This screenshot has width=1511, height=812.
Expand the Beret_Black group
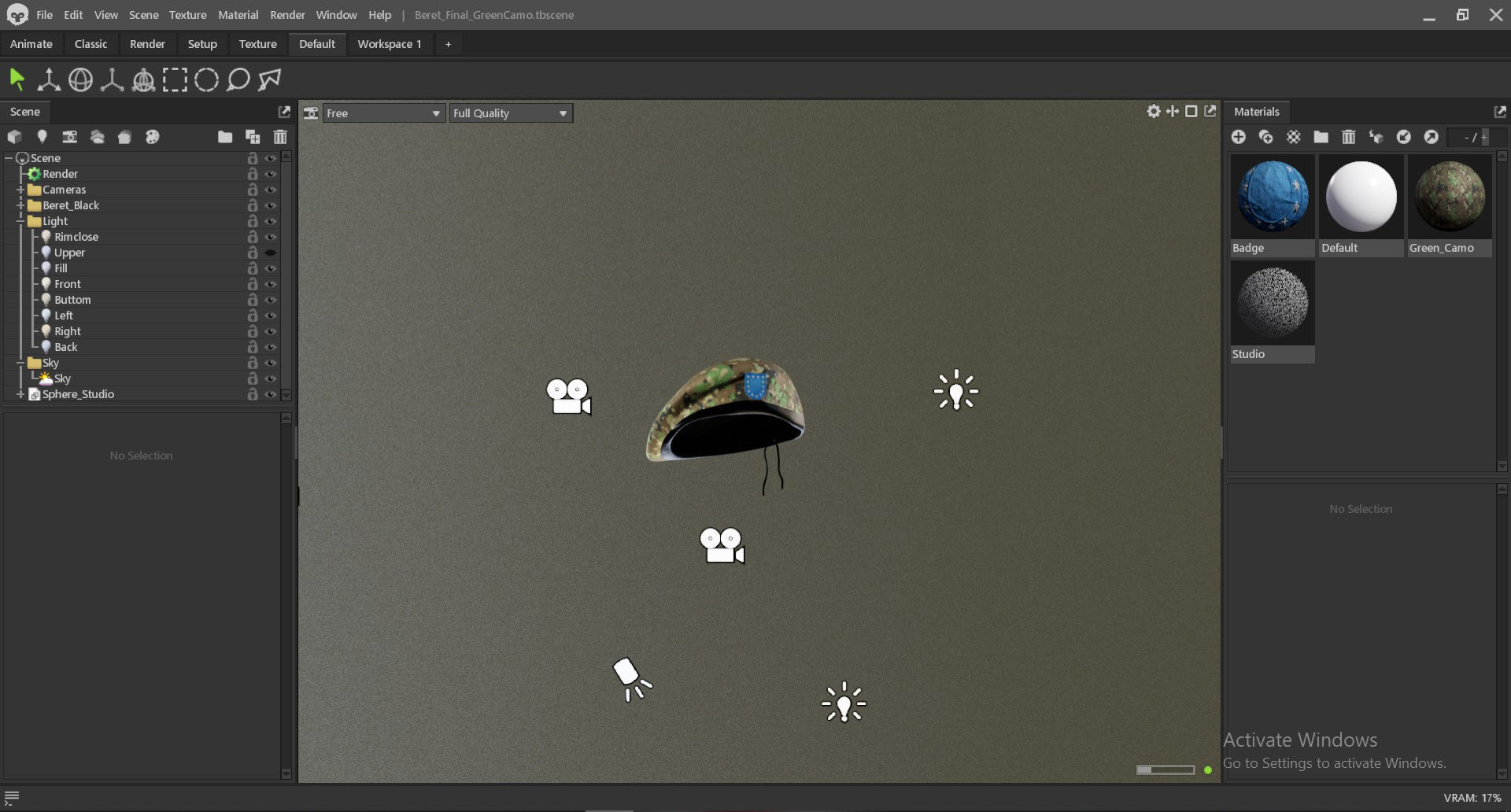pyautogui.click(x=20, y=205)
